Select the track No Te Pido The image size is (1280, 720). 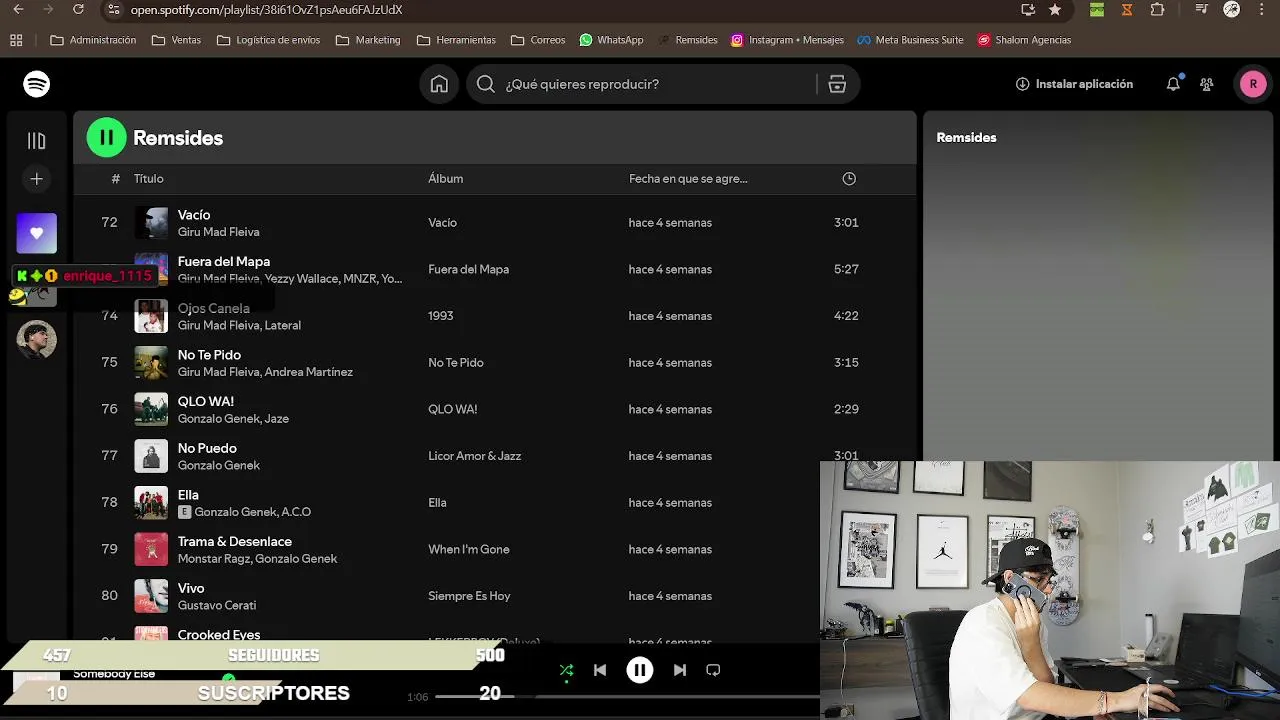(x=209, y=355)
